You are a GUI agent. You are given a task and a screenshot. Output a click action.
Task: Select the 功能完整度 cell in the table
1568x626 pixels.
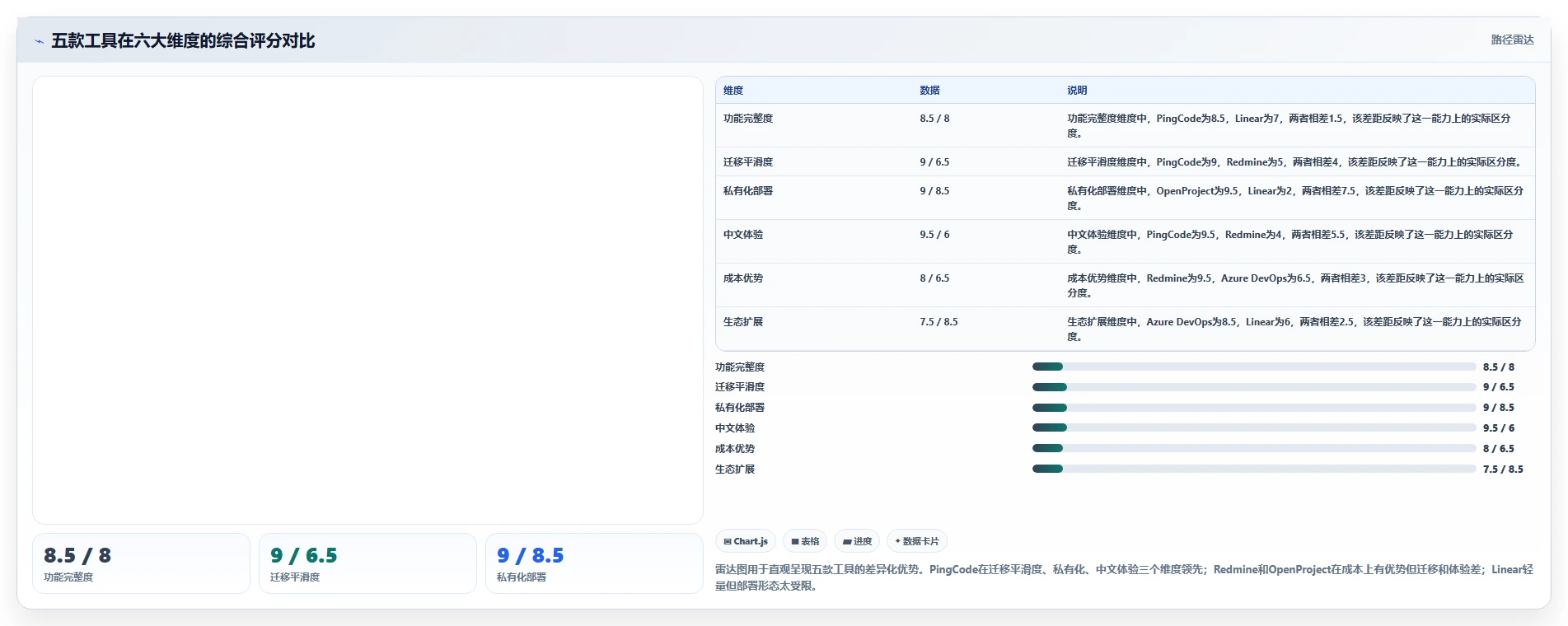[748, 119]
